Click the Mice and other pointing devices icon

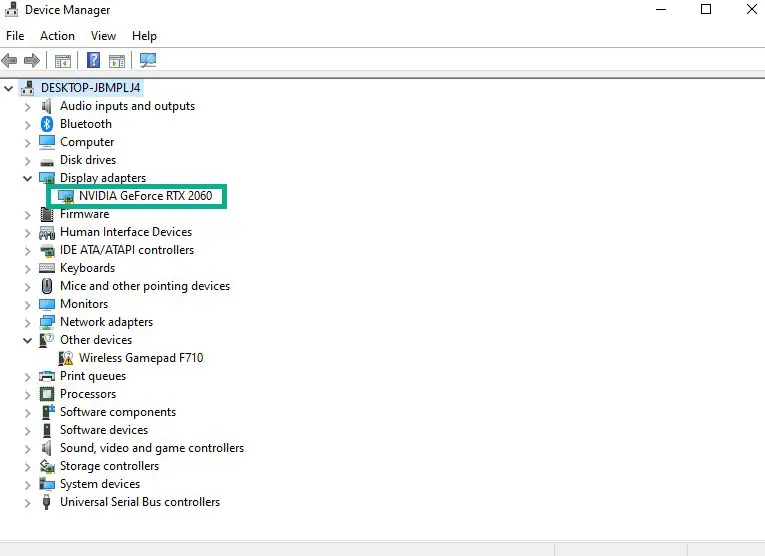tap(47, 286)
